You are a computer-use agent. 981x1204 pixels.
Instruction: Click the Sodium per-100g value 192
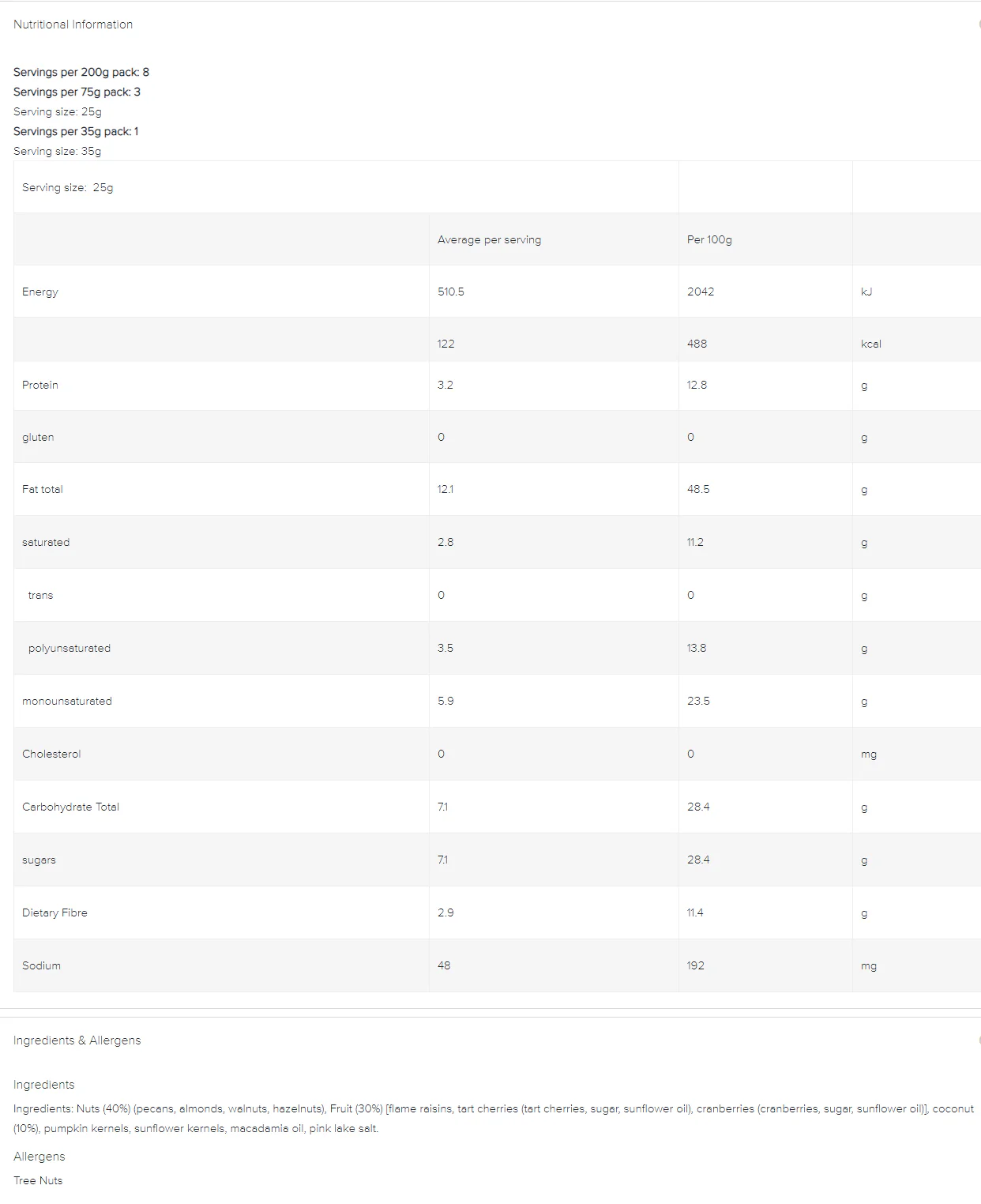pos(696,965)
